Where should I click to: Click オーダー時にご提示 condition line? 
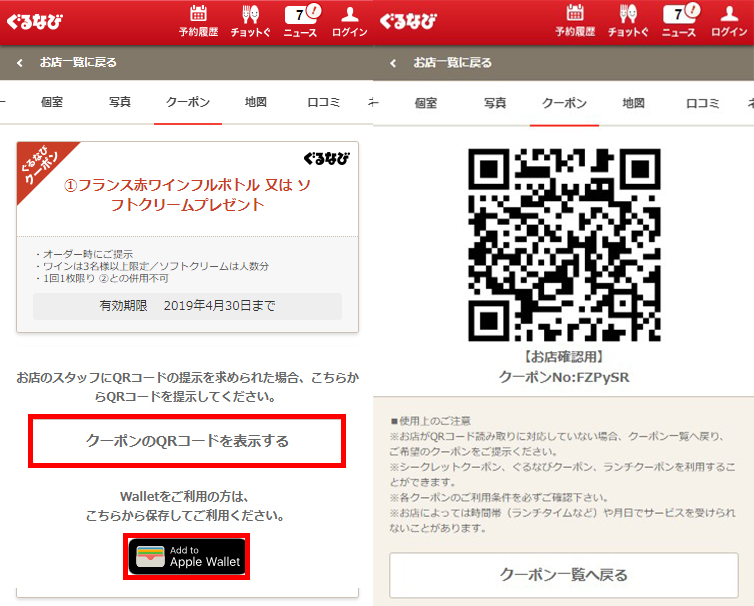coord(84,254)
